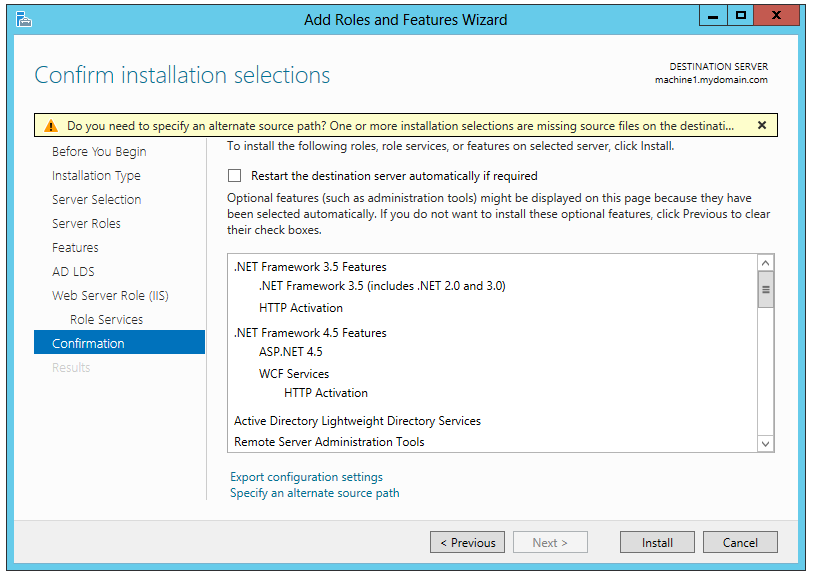Image resolution: width=813 pixels, height=577 pixels.
Task: Open Specify an alternate source path
Action: (314, 493)
